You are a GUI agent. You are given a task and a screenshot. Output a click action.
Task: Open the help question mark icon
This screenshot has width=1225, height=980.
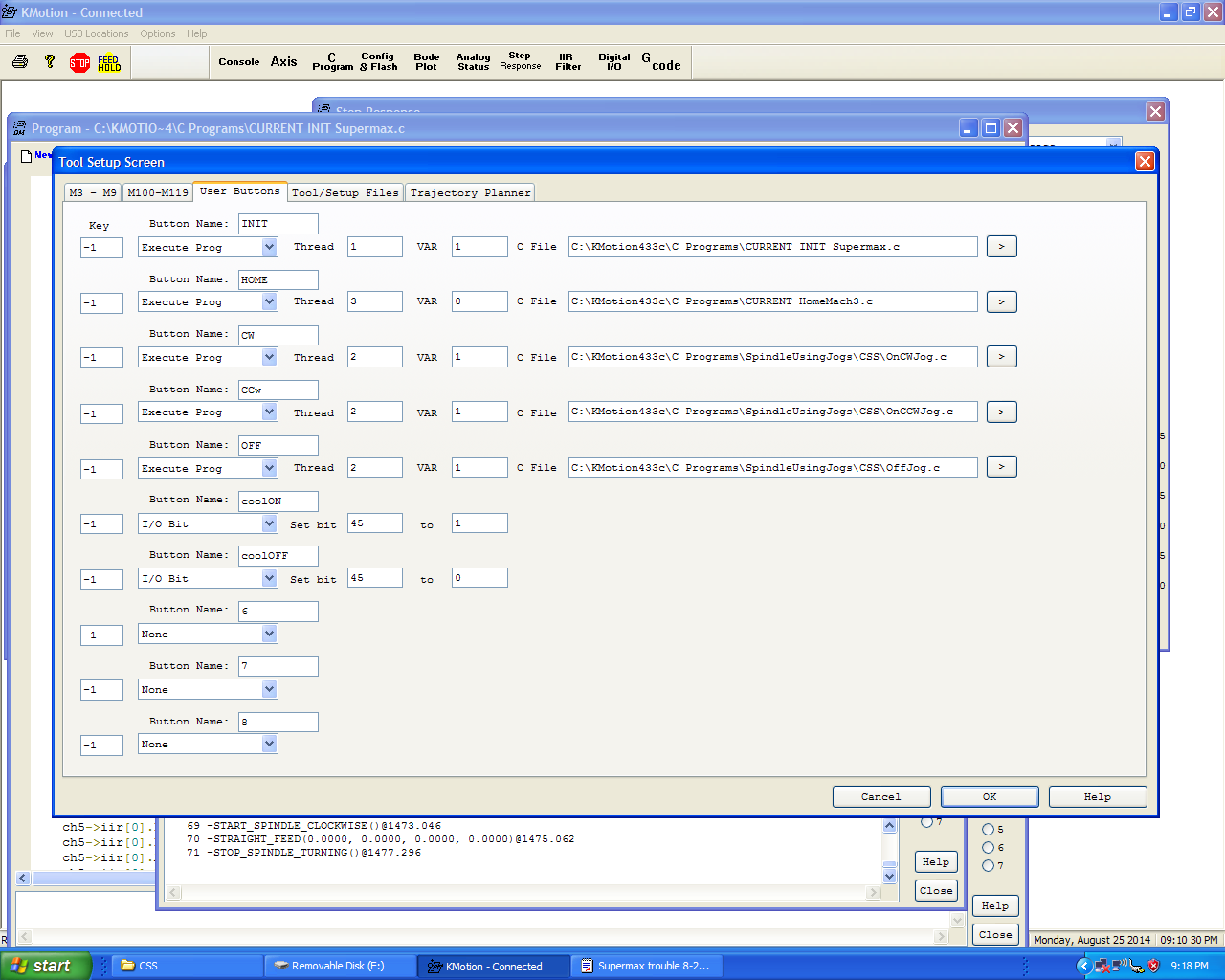pyautogui.click(x=50, y=62)
